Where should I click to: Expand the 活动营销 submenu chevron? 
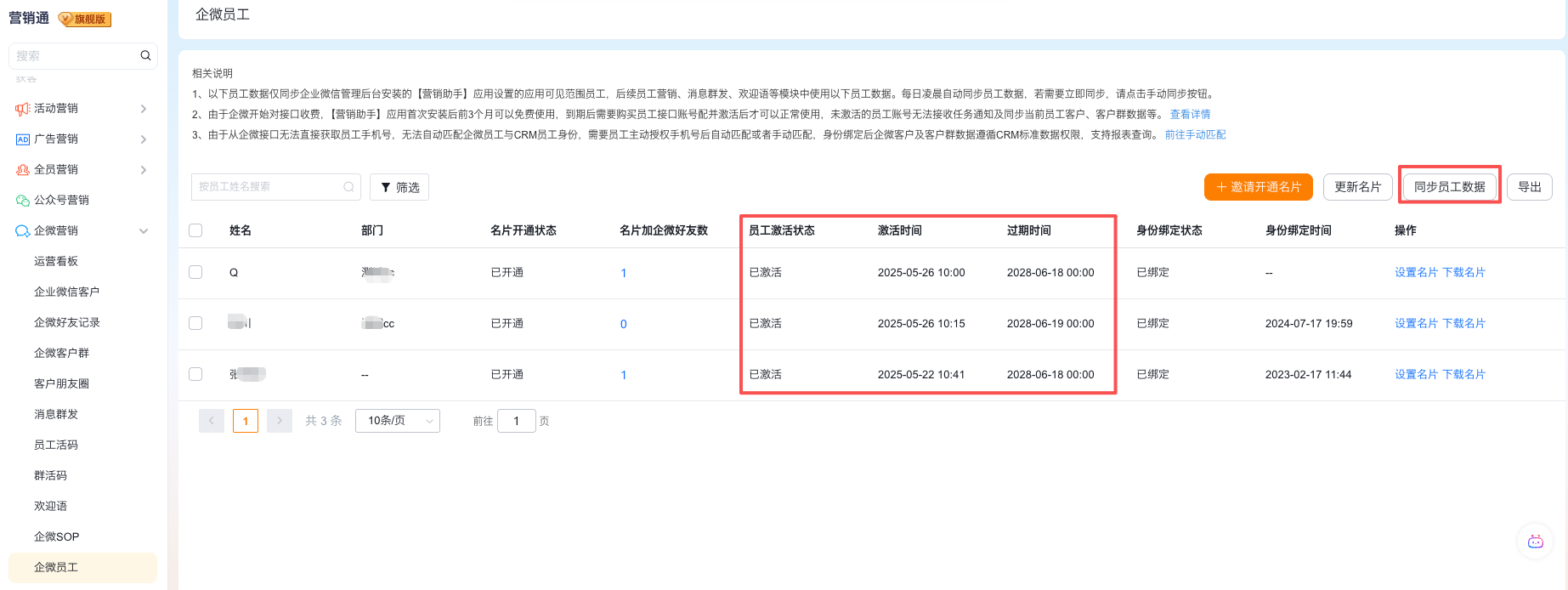point(144,109)
